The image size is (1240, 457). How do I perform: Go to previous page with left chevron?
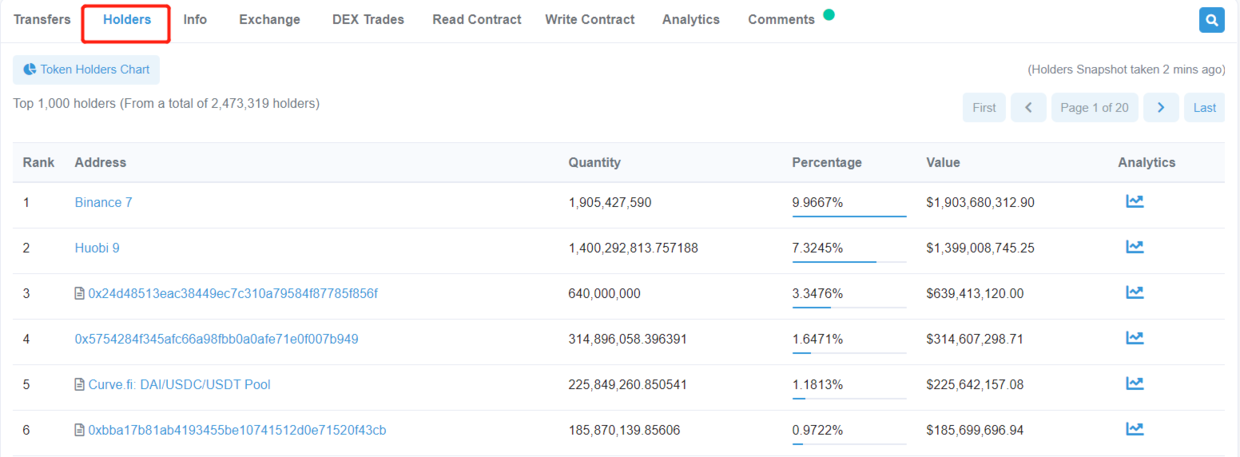(x=1028, y=108)
